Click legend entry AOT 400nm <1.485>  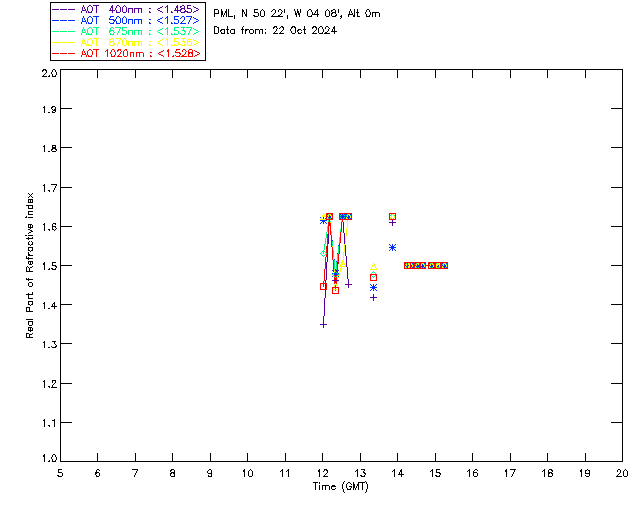pyautogui.click(x=126, y=9)
